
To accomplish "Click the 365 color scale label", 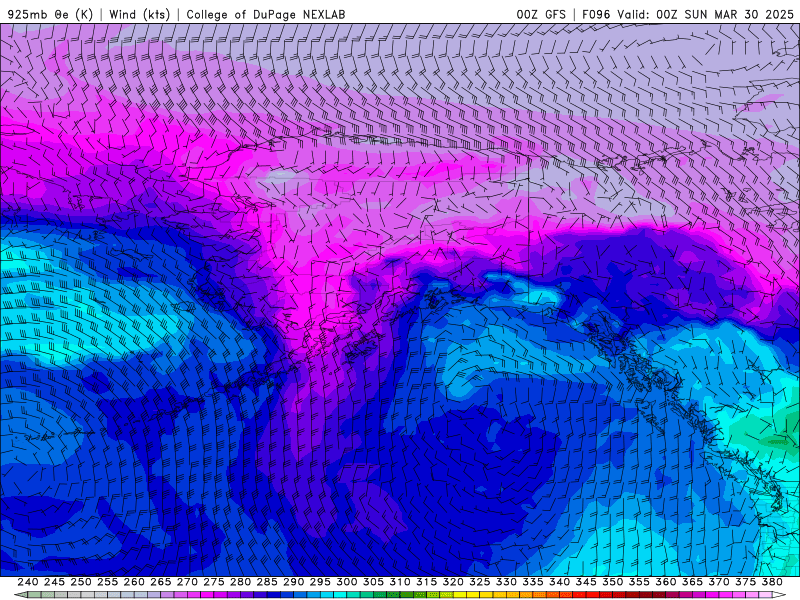I will pos(692,582).
